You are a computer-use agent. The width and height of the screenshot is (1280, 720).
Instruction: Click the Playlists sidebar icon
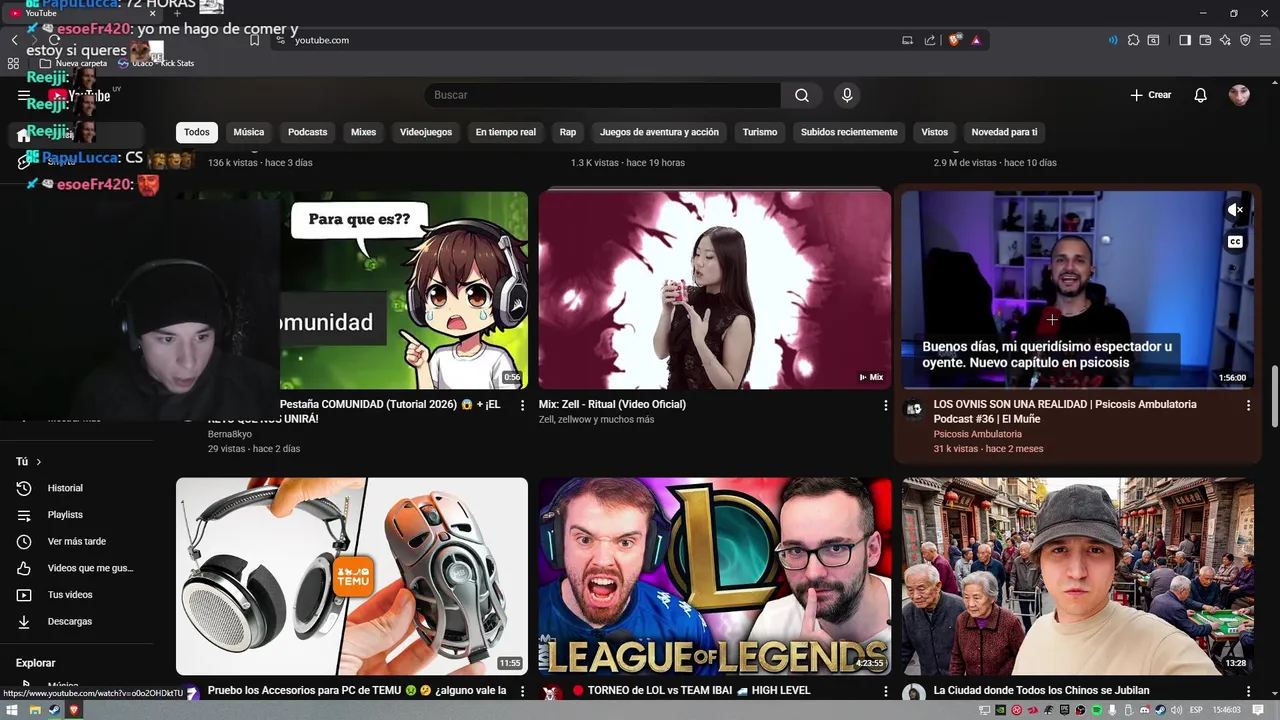[24, 515]
